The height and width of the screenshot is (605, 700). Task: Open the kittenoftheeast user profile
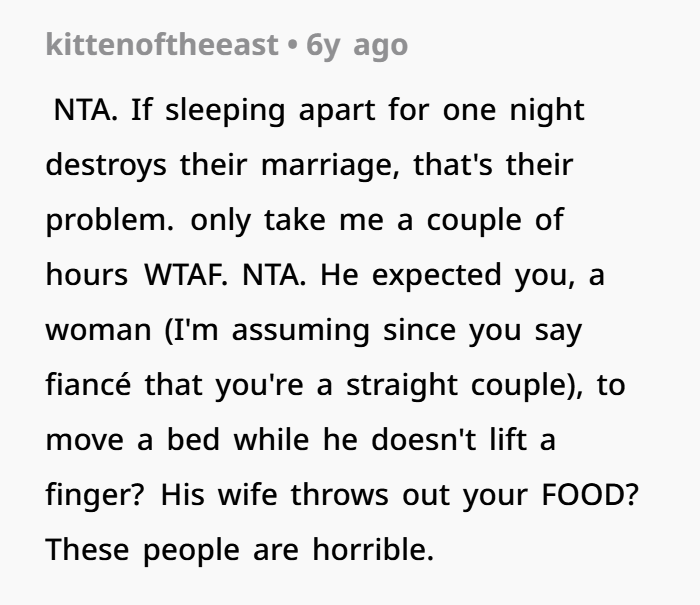click(161, 45)
